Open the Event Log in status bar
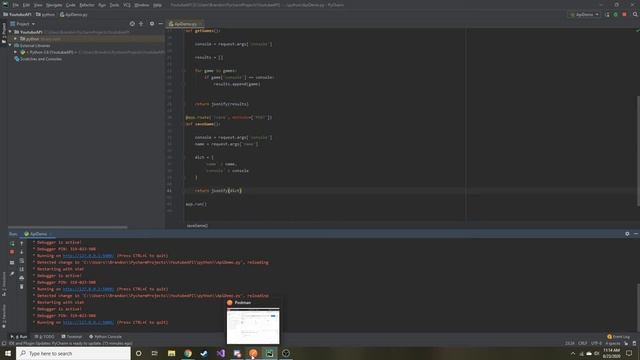Viewport: 640px width, 360px height. coord(618,337)
